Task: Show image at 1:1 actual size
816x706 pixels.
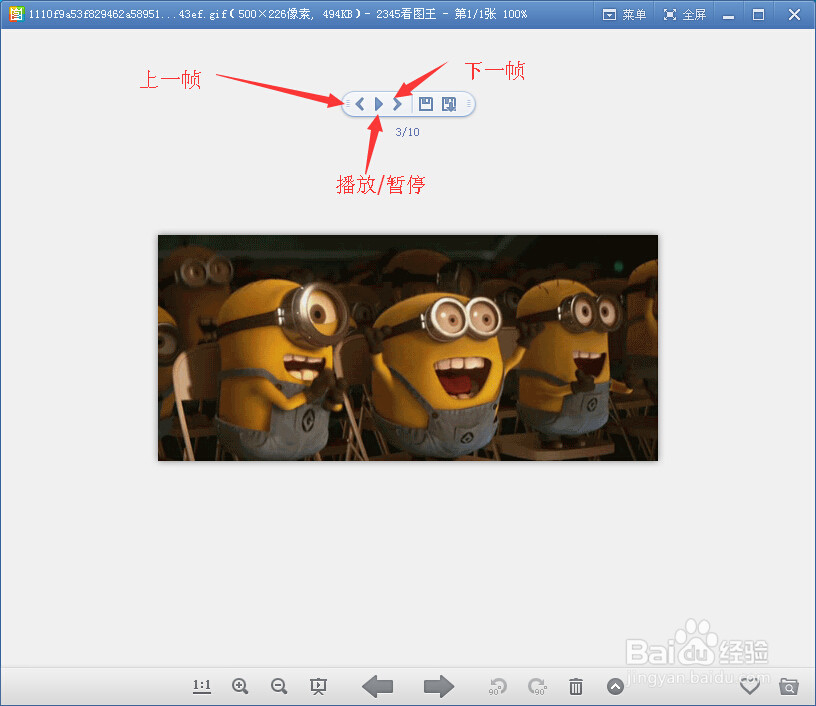Action: 202,686
